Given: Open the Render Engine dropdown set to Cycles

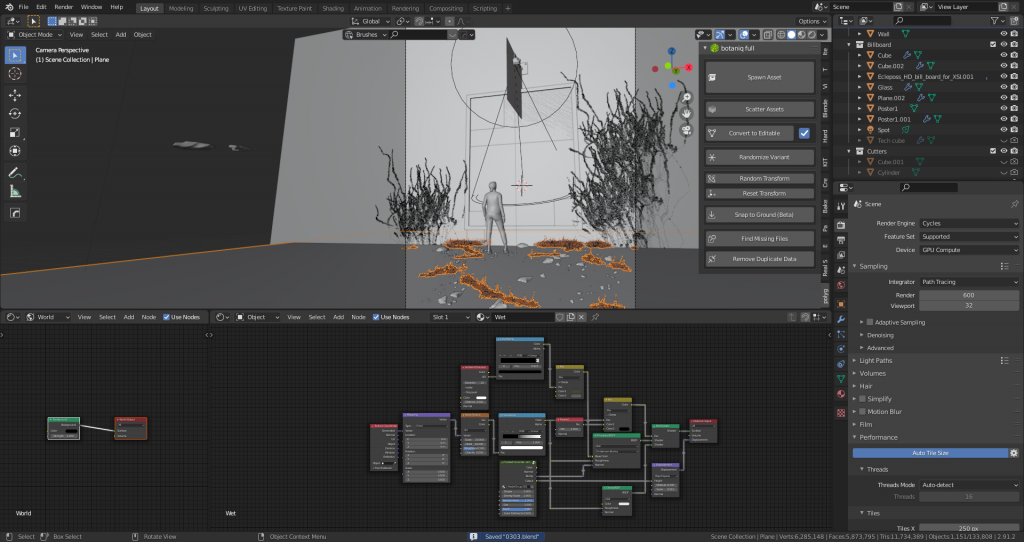Looking at the screenshot, I should (x=969, y=223).
